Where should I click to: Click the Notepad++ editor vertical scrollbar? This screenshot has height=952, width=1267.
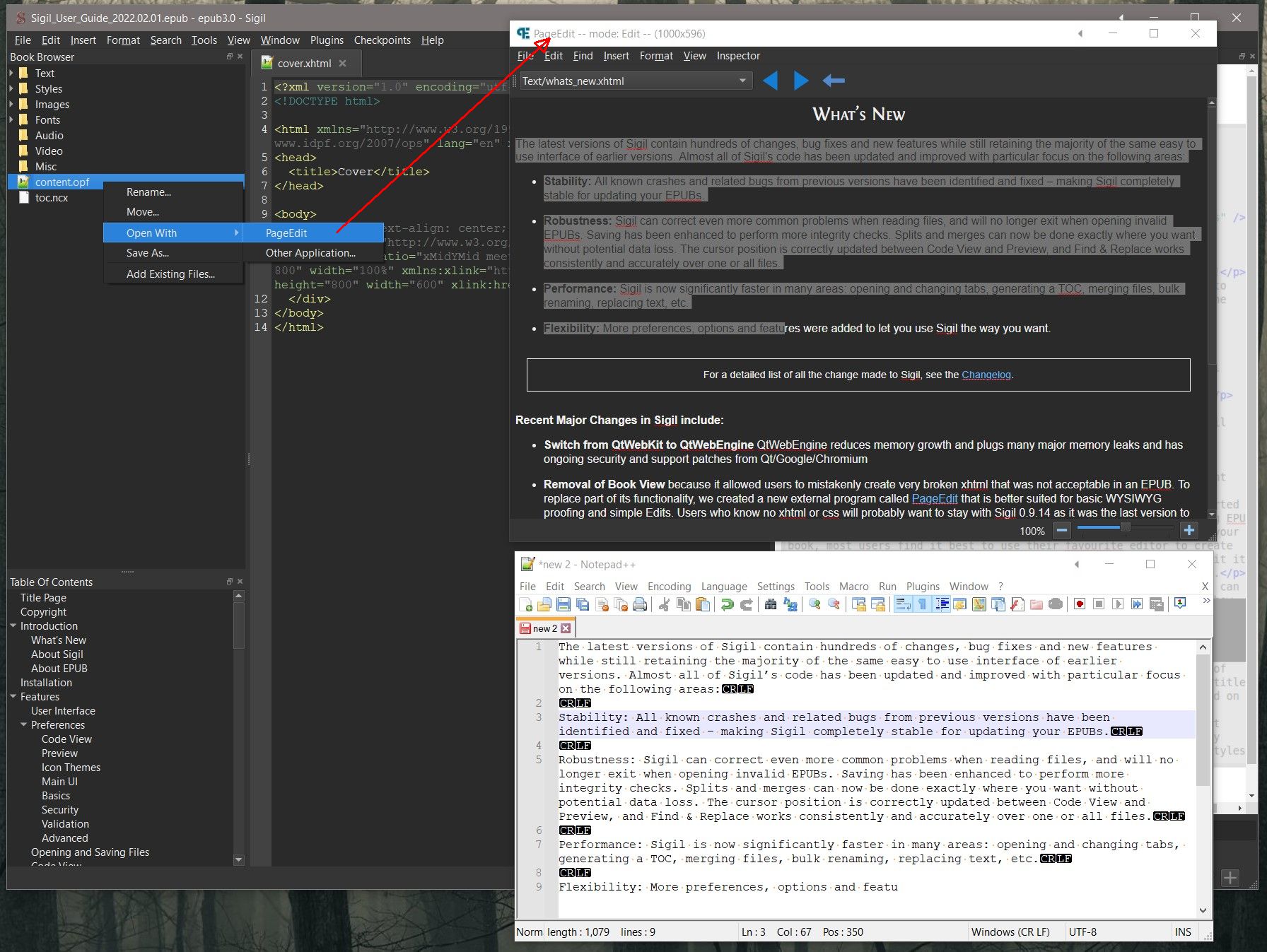pyautogui.click(x=1203, y=779)
